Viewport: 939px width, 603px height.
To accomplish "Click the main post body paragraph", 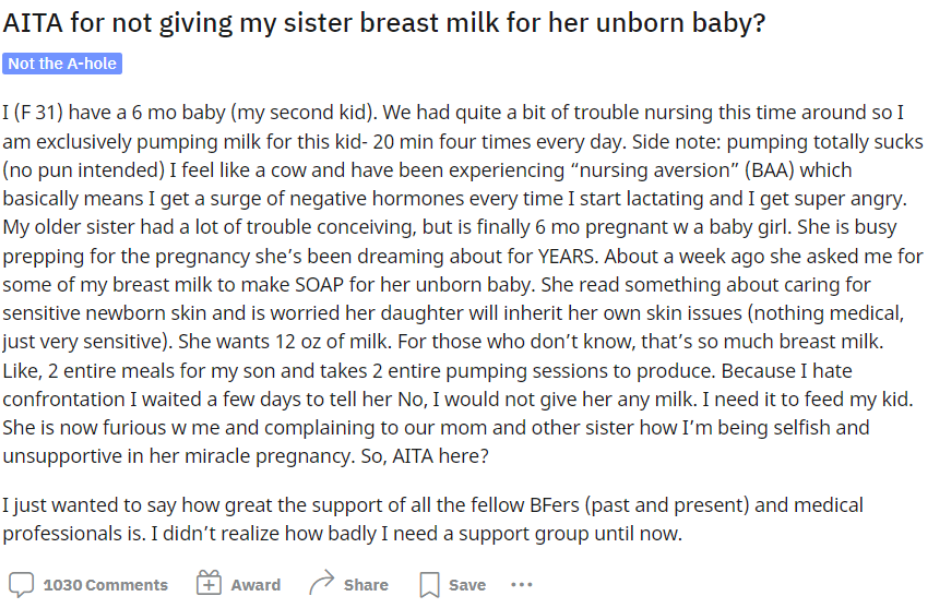I will (x=463, y=284).
